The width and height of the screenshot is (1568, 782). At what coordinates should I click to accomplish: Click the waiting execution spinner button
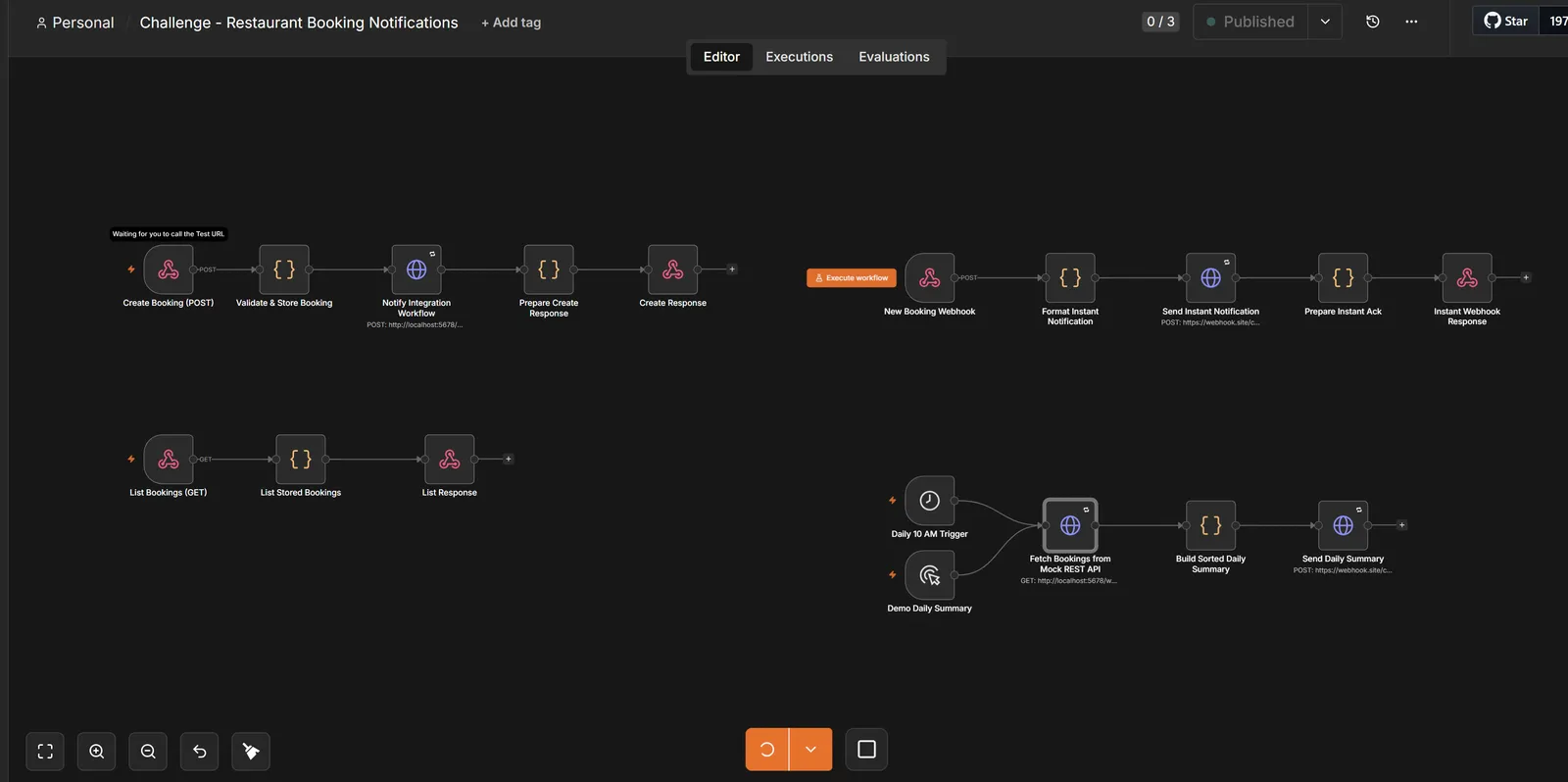[767, 750]
